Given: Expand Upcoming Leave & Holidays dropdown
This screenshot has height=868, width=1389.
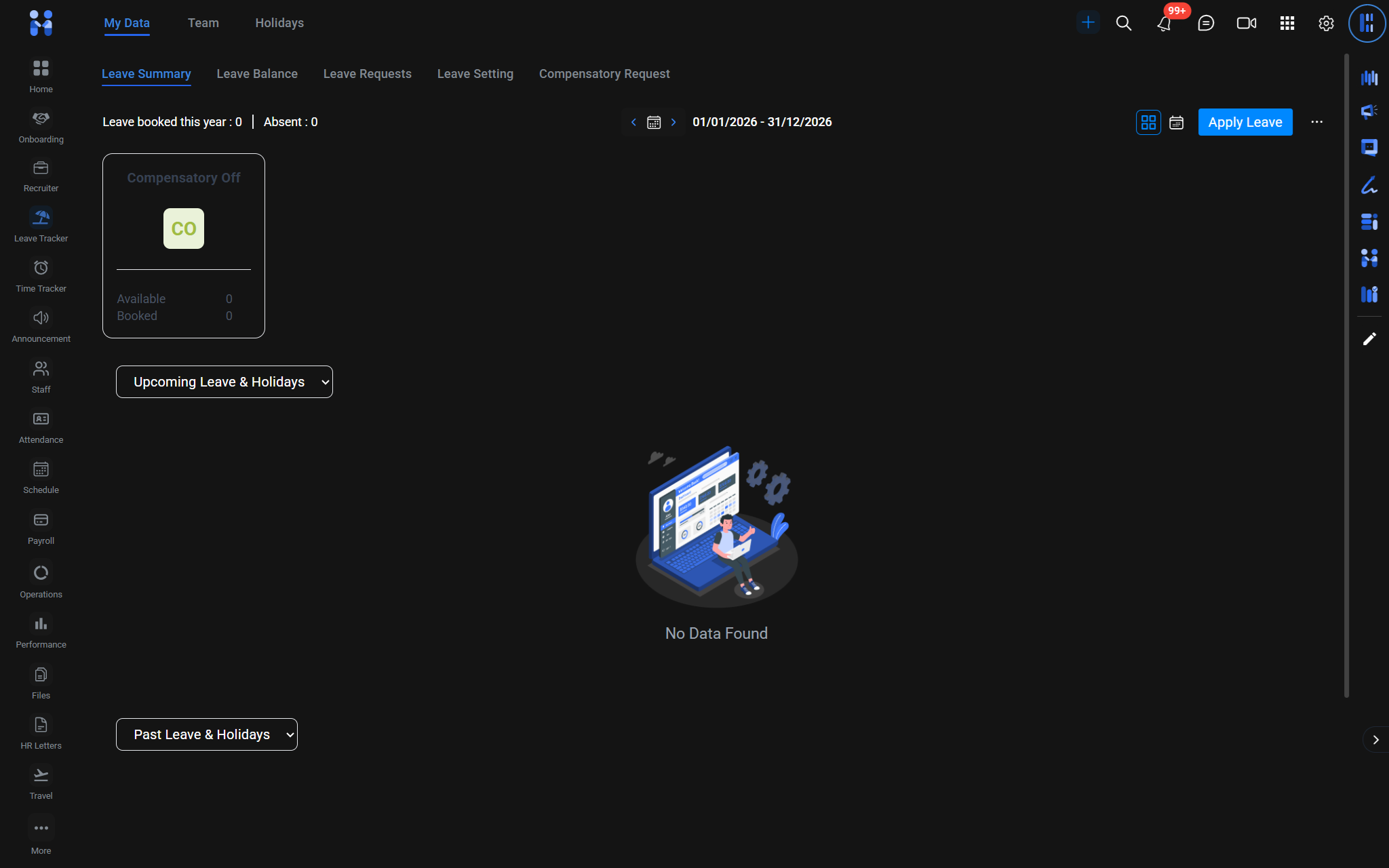Looking at the screenshot, I should (x=224, y=382).
